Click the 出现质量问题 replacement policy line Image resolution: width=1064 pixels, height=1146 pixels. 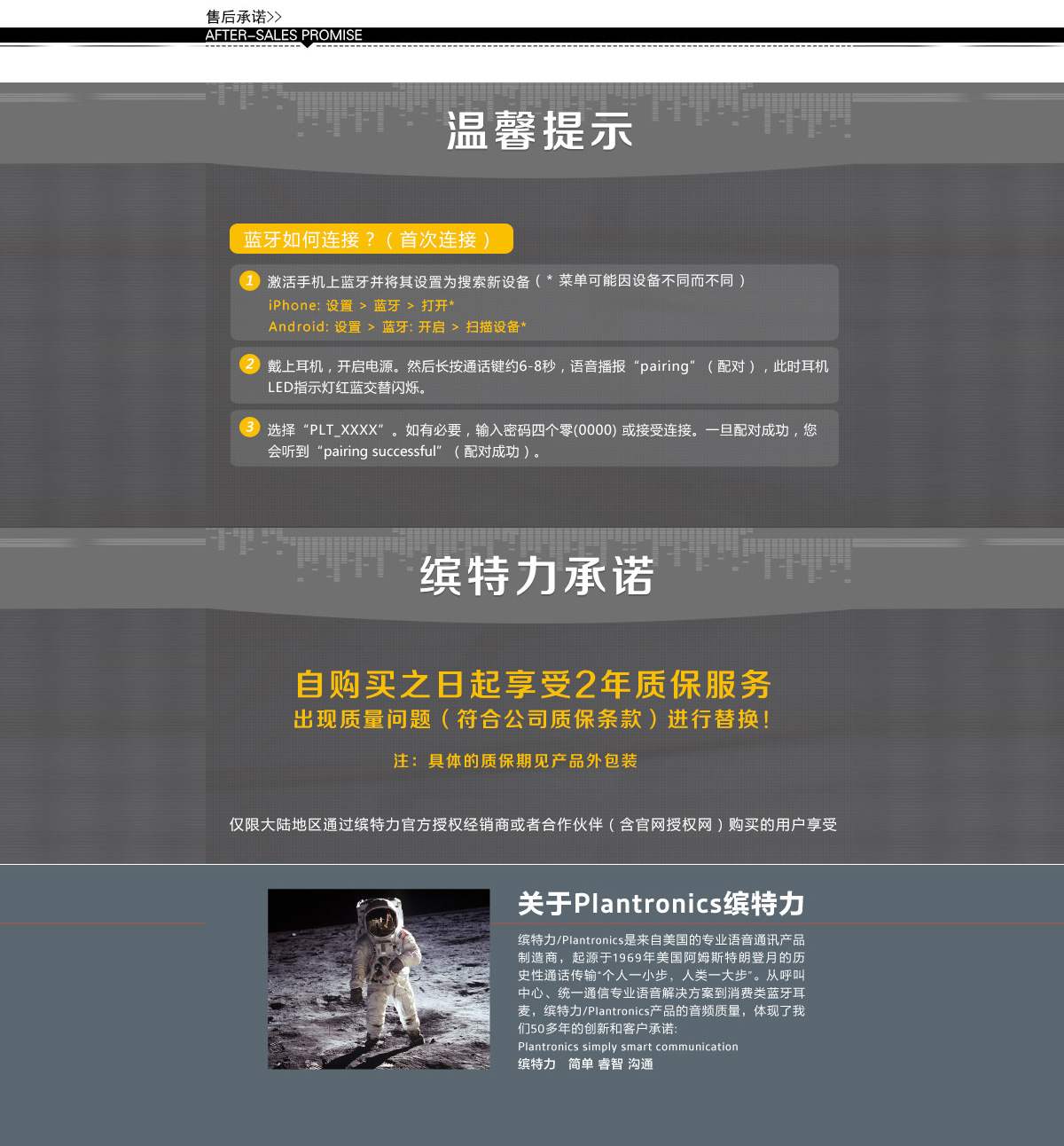[532, 719]
